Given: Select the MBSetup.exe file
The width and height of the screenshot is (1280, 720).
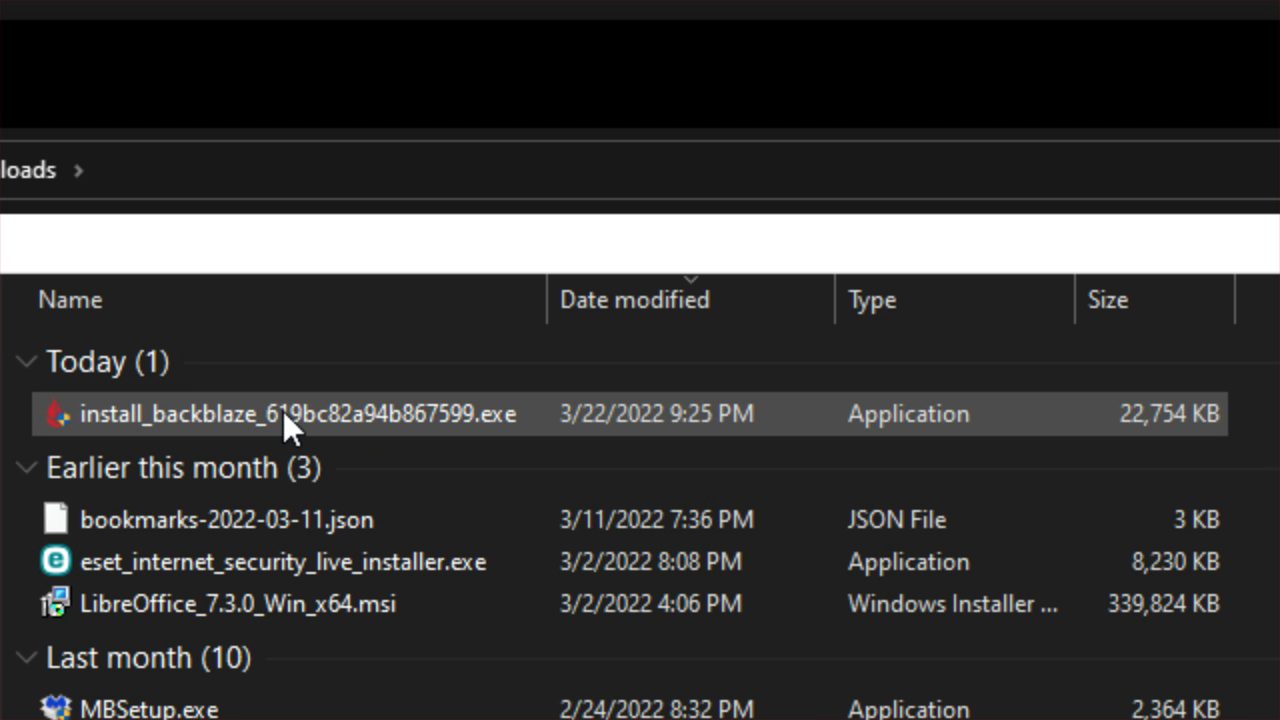Looking at the screenshot, I should (x=148, y=707).
